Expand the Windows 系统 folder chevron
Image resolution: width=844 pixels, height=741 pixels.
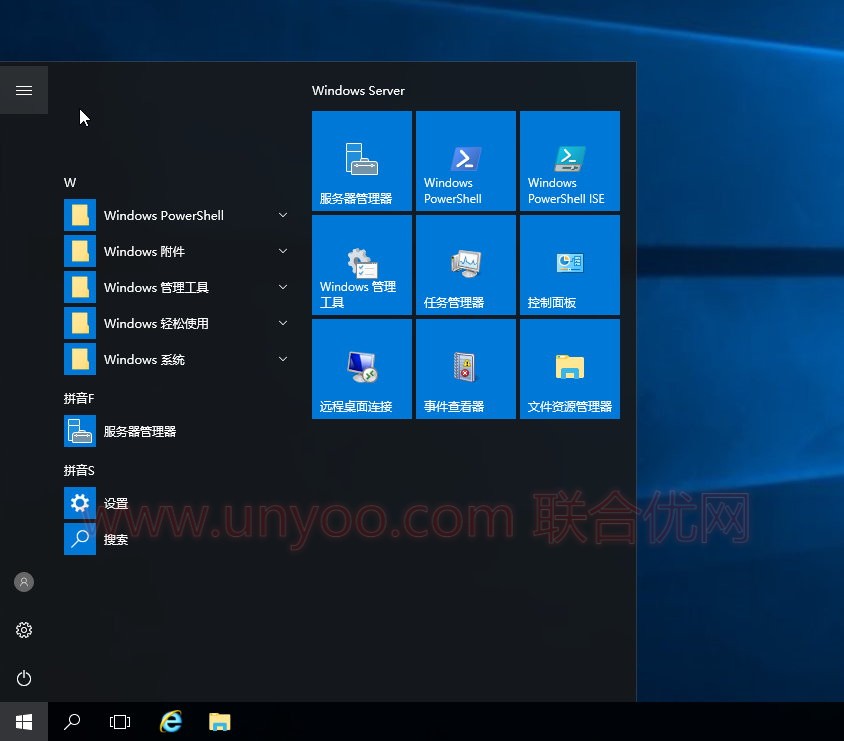[x=283, y=359]
